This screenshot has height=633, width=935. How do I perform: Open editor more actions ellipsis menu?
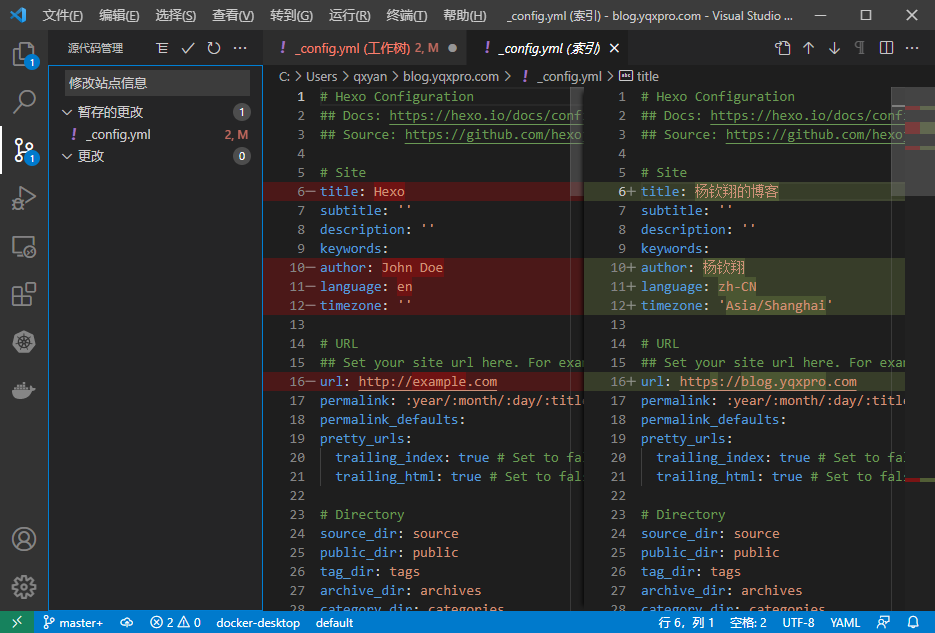[x=912, y=48]
